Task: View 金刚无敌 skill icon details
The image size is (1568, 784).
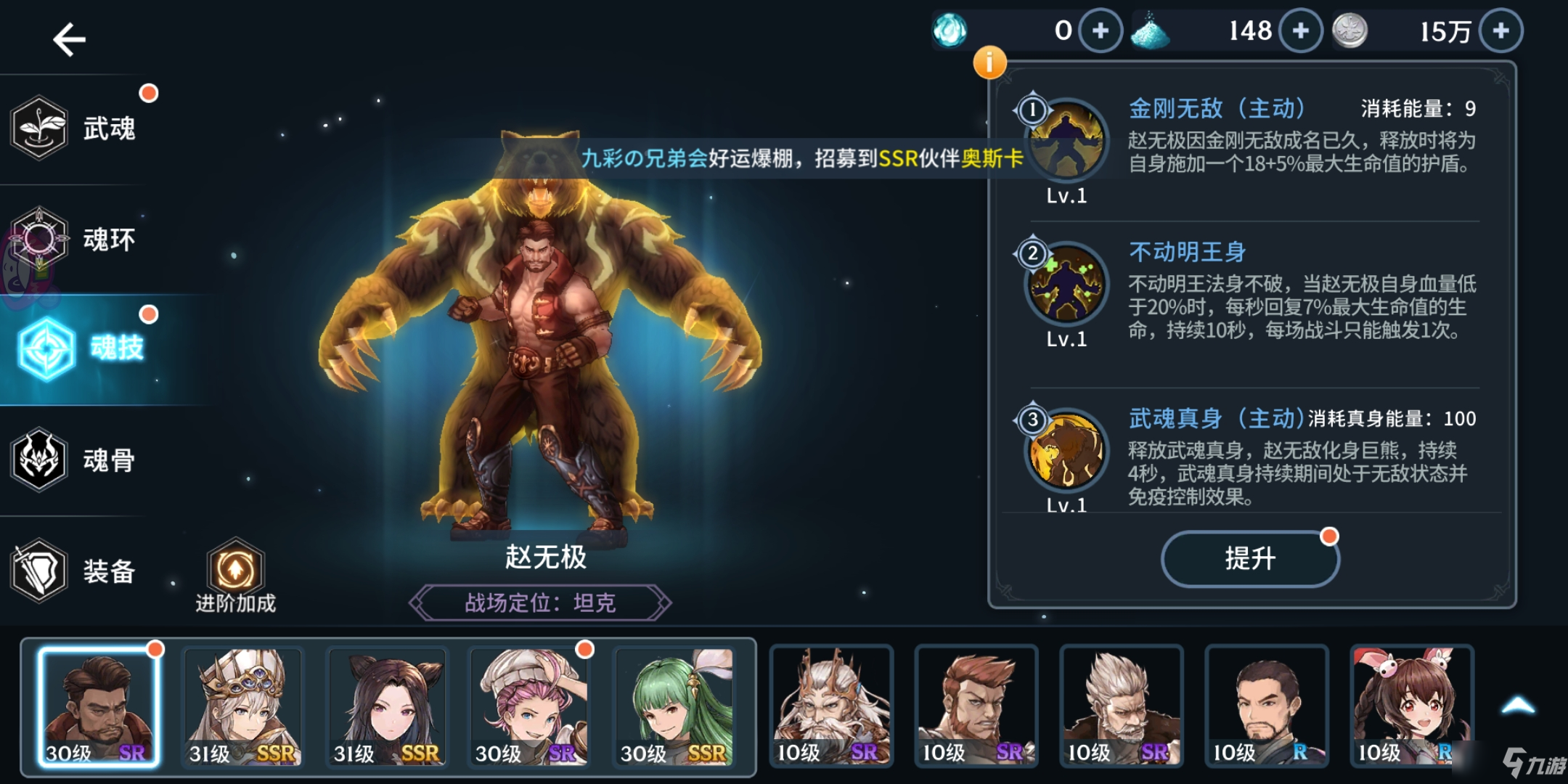Action: (1066, 140)
